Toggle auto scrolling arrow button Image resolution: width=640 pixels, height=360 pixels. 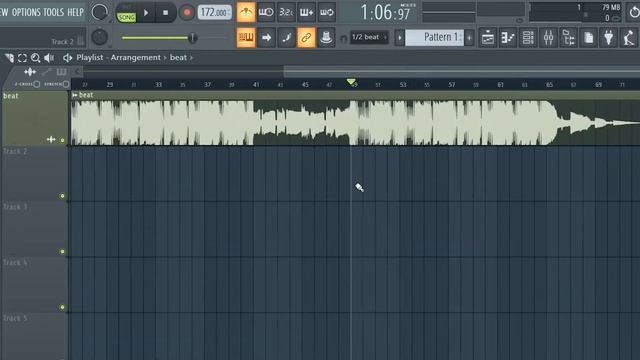click(x=266, y=38)
